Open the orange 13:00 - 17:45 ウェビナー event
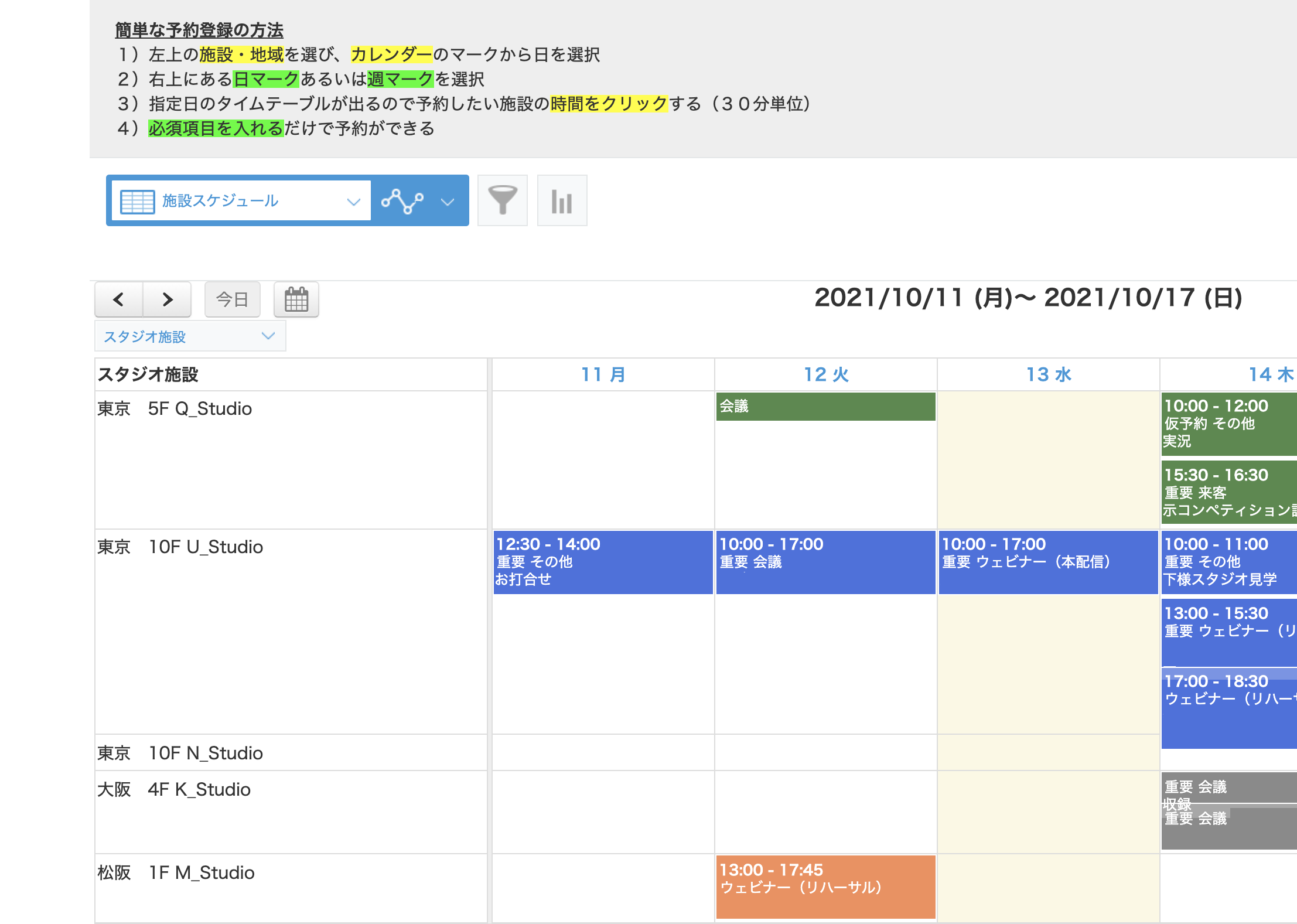This screenshot has height=924, width=1297. [x=826, y=887]
